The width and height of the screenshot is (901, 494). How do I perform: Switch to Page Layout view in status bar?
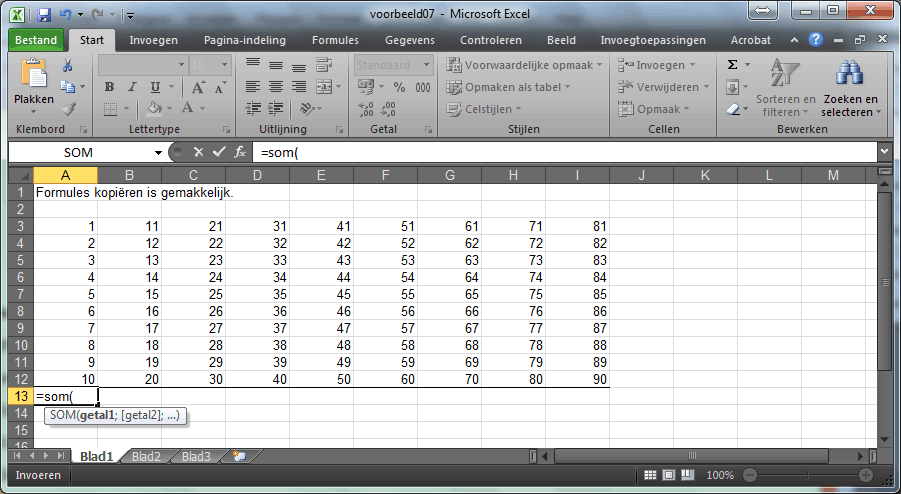669,475
